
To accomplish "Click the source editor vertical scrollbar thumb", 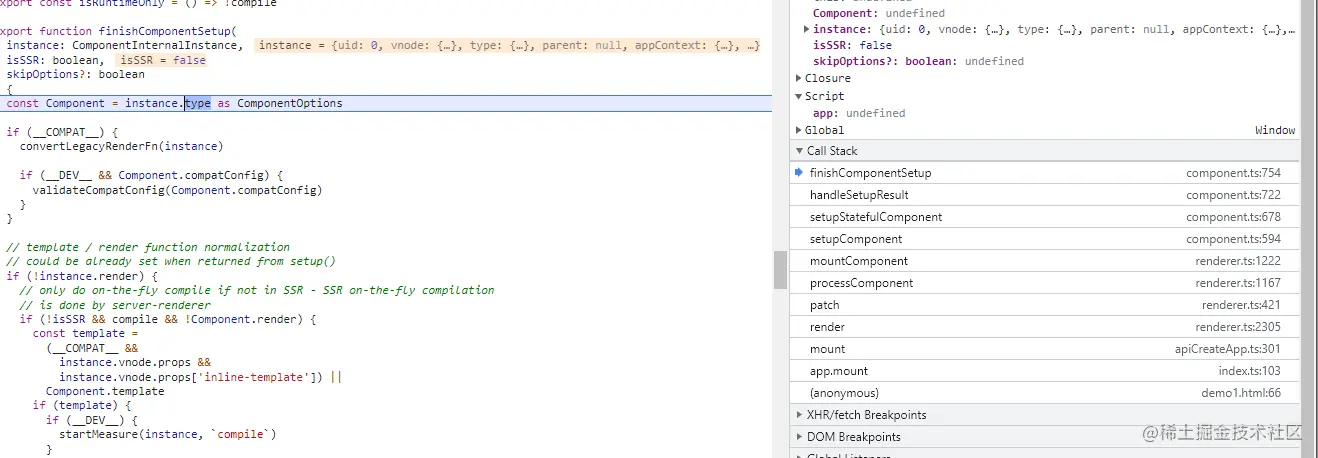I will click(780, 269).
